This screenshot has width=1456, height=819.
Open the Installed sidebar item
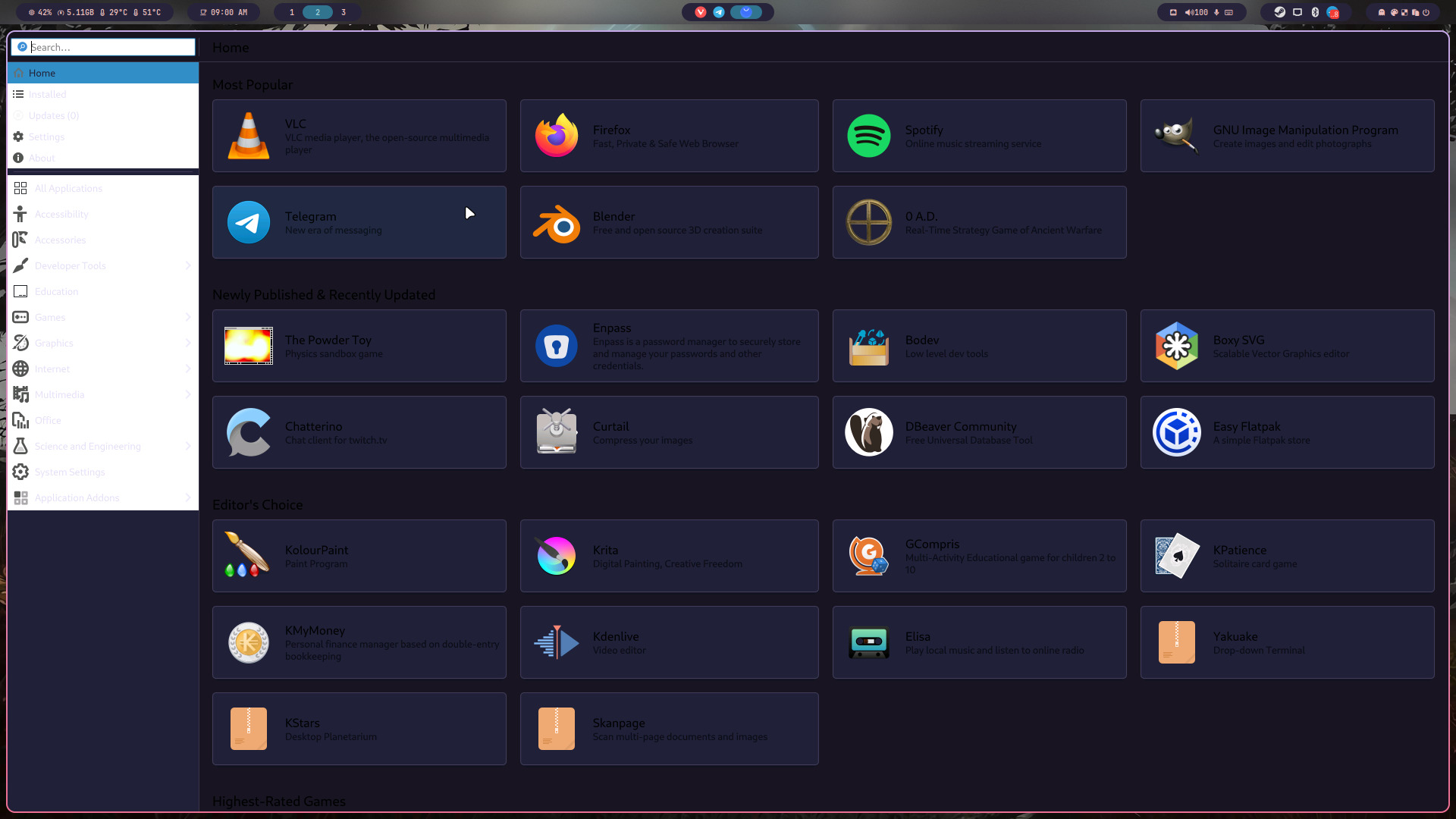click(x=47, y=94)
